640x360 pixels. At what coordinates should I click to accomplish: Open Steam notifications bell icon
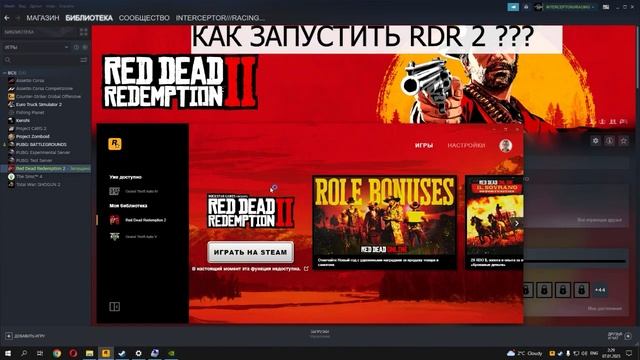click(x=526, y=7)
